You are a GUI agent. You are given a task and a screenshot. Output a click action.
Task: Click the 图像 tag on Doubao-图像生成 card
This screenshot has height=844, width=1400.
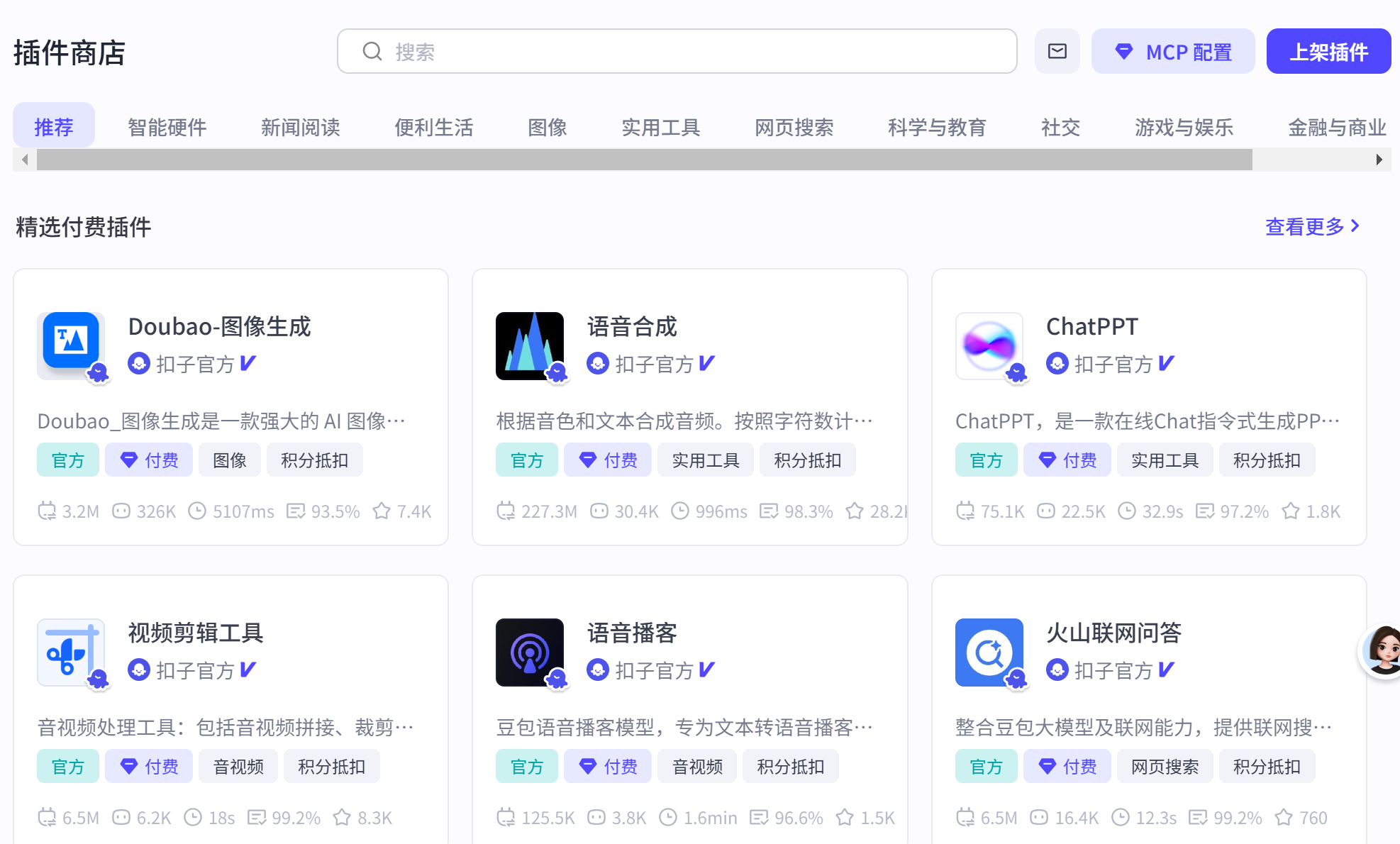click(230, 460)
